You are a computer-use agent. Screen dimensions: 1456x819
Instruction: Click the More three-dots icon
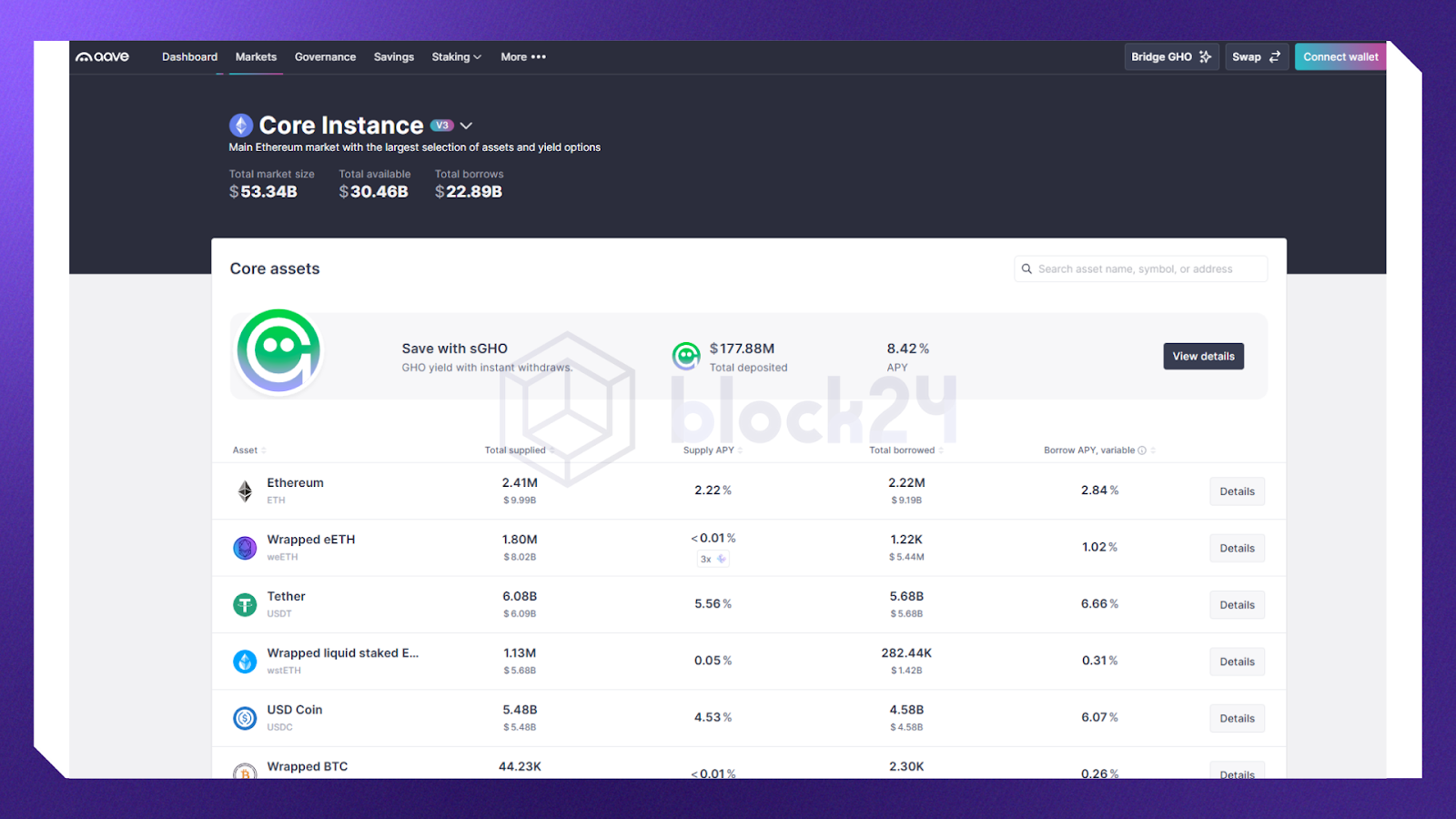(539, 56)
